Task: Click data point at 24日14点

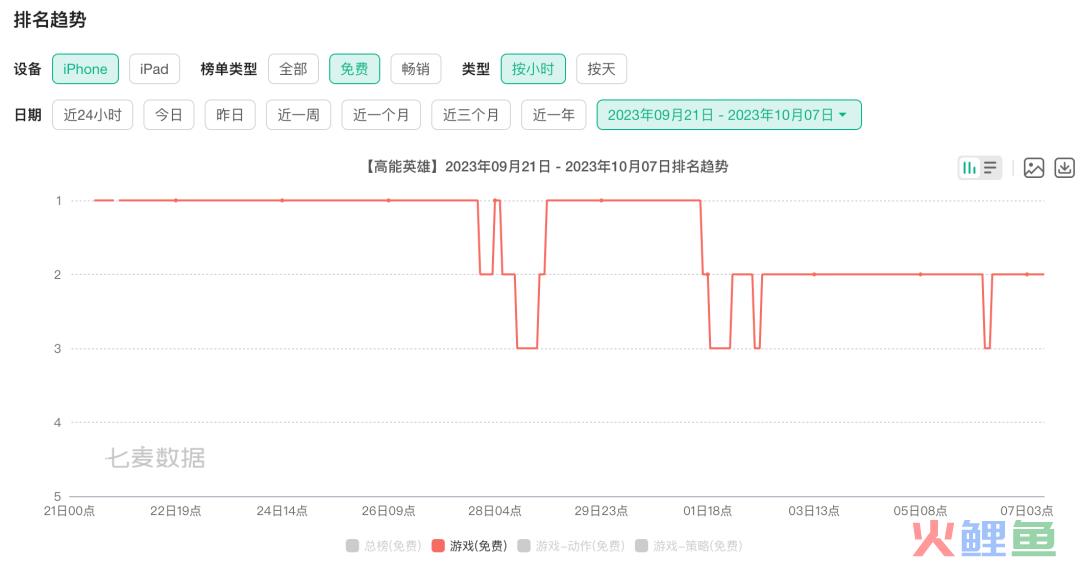Action: 282,200
